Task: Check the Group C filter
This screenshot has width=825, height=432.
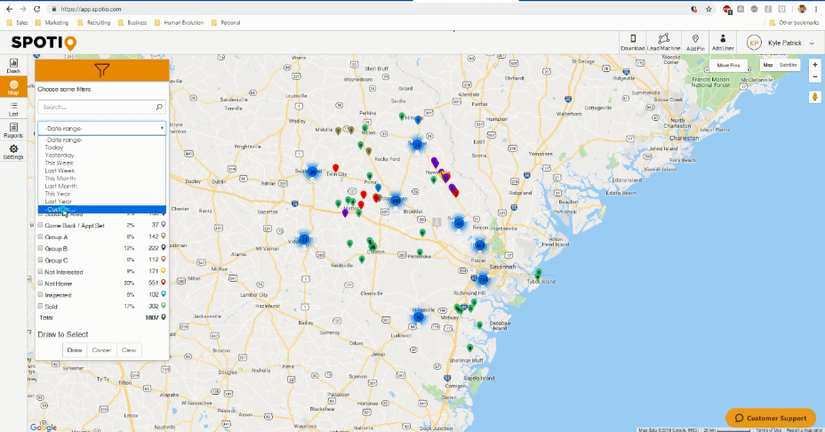Action: point(41,260)
